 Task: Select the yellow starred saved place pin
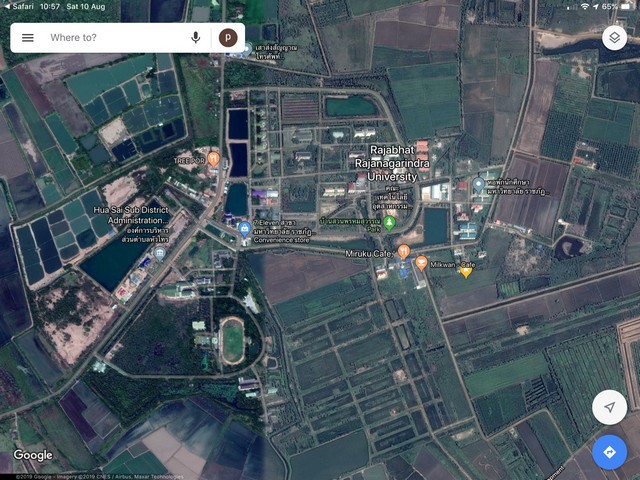(466, 271)
